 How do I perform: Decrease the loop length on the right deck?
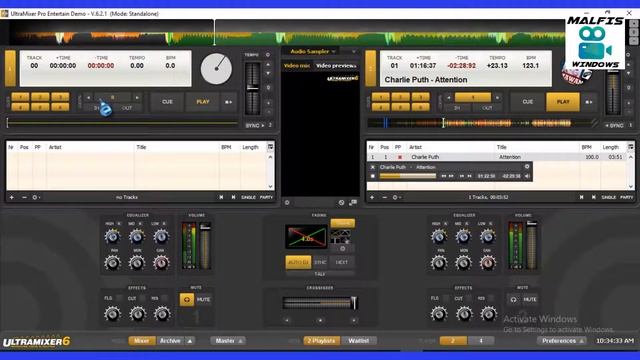point(449,98)
